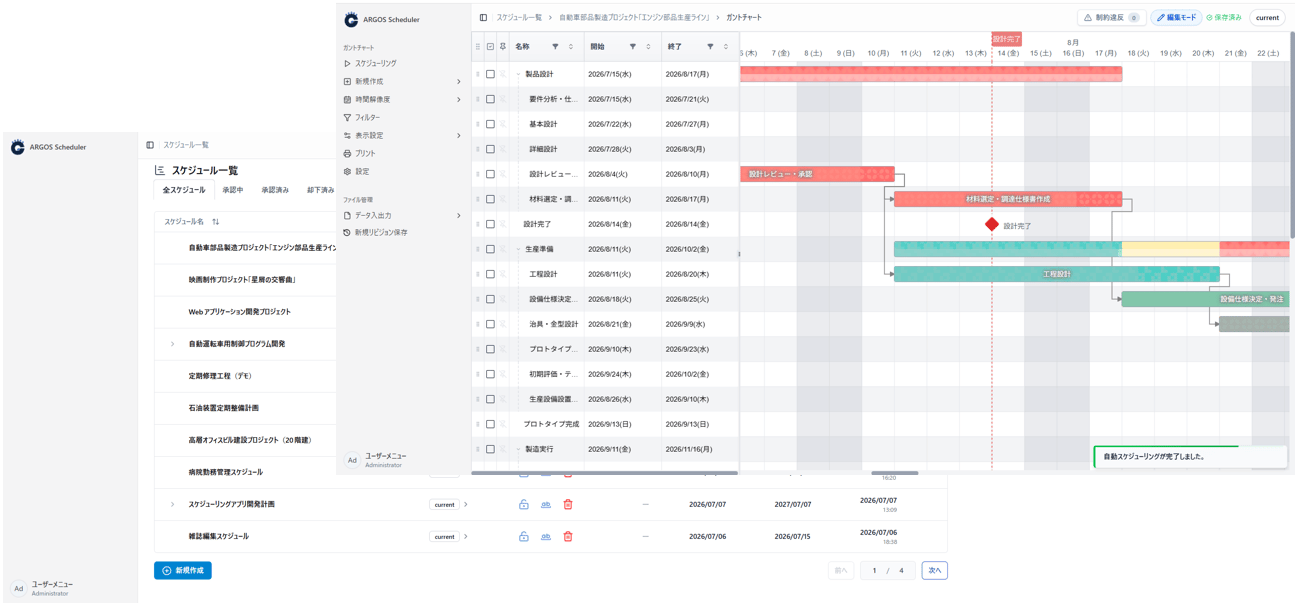Select the 工程設計 gantt bar

[1057, 274]
